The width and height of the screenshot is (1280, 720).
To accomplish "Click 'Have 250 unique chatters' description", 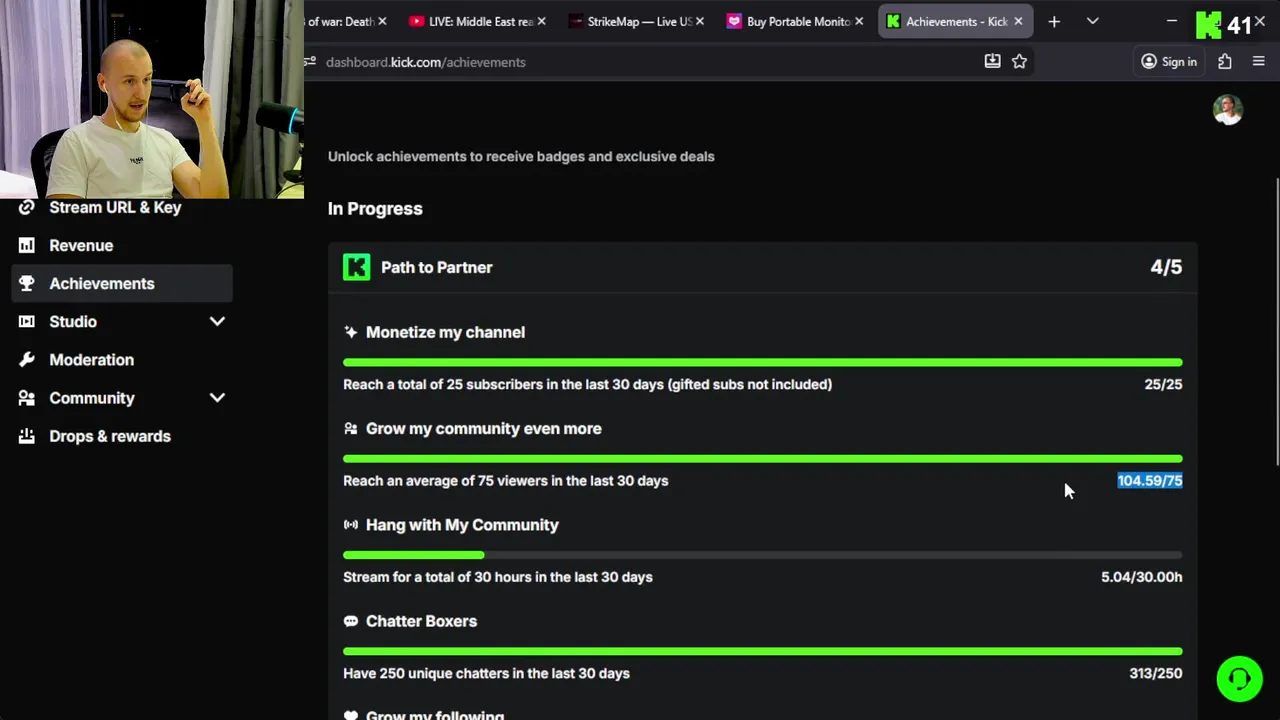I will (486, 673).
